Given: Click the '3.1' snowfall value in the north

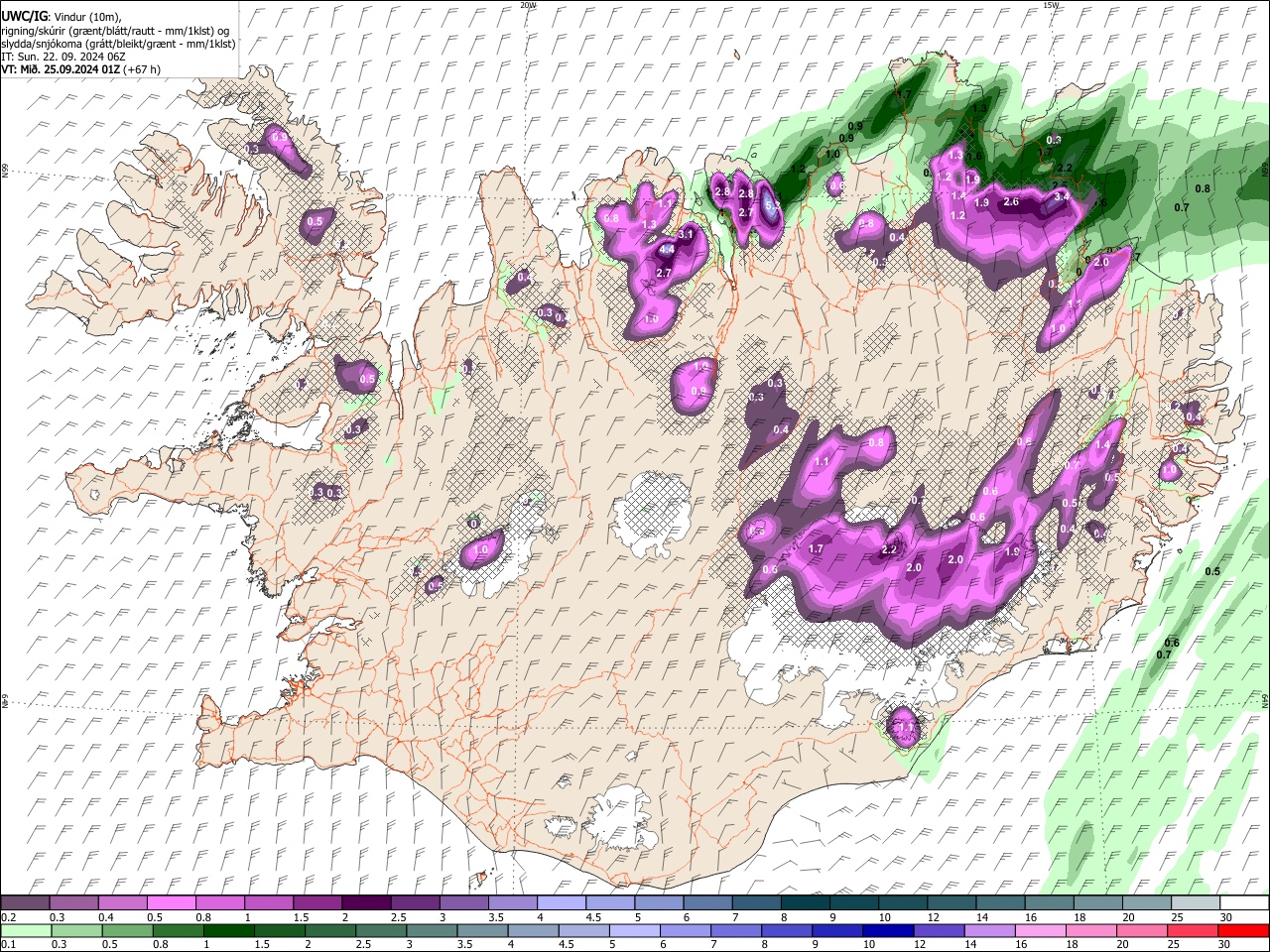Looking at the screenshot, I should (x=685, y=234).
